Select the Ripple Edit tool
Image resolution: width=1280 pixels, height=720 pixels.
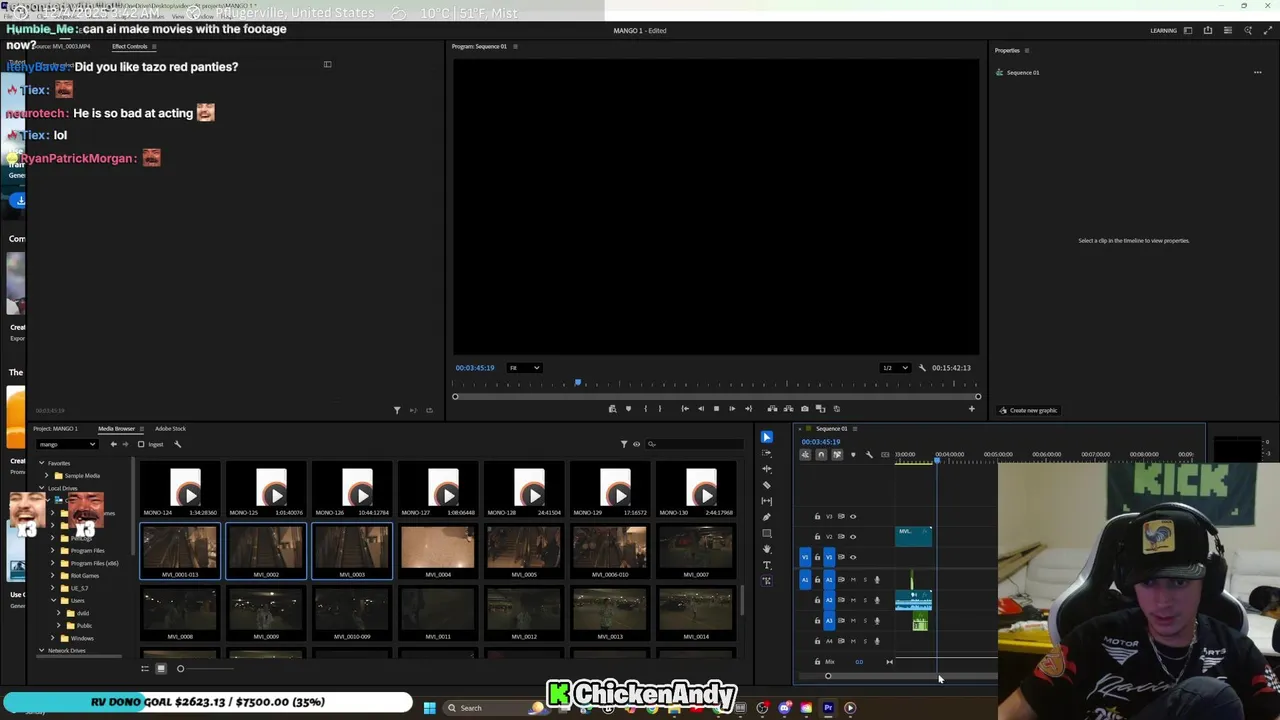[767, 469]
